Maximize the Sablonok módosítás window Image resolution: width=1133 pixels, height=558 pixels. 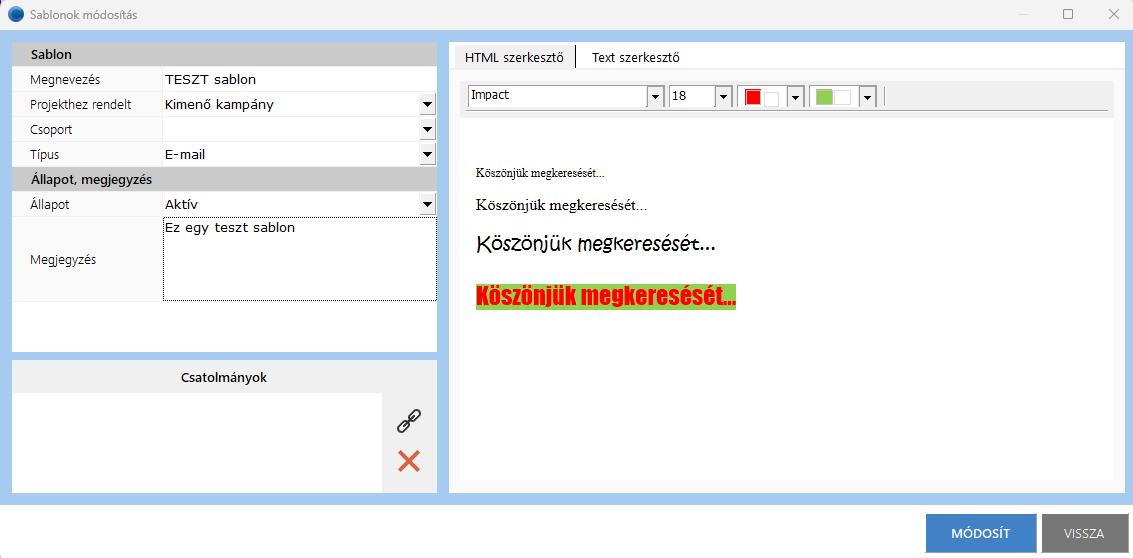1068,14
